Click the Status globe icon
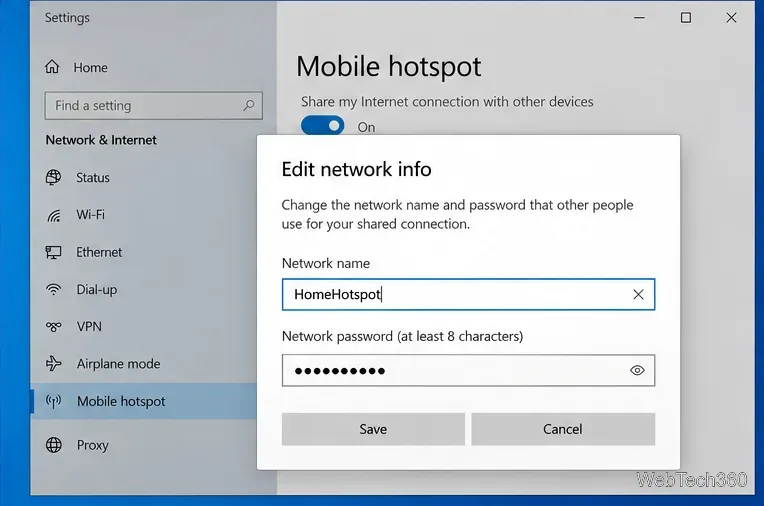 tap(53, 177)
